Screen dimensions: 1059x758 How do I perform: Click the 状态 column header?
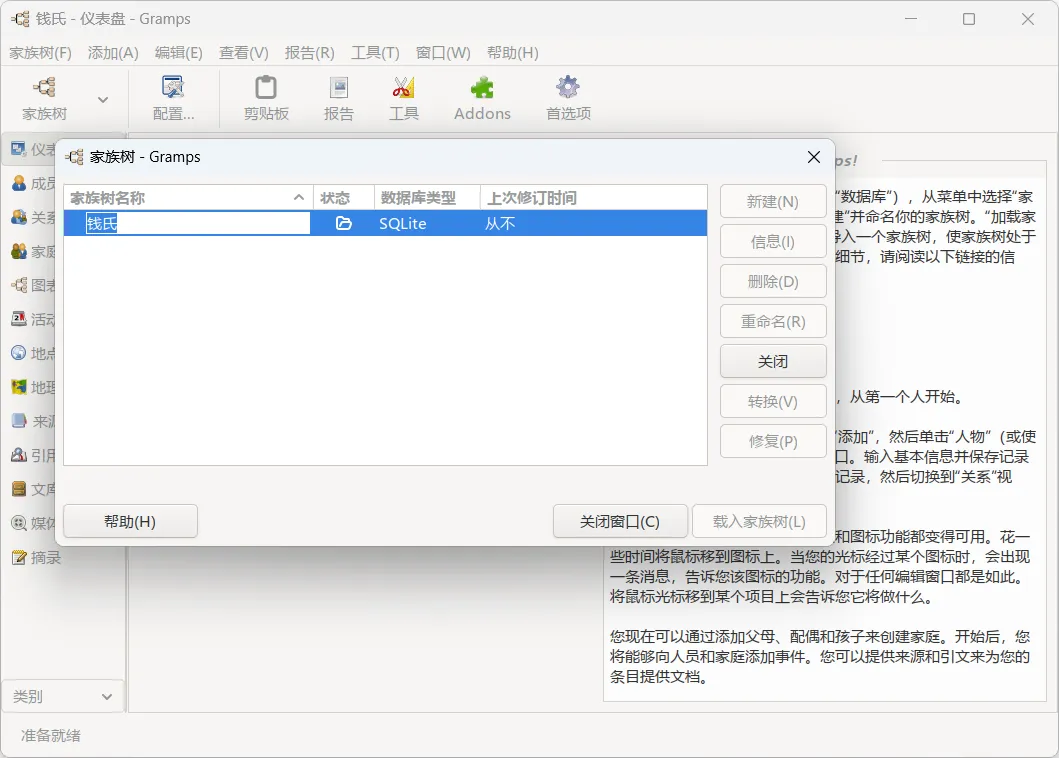(x=344, y=198)
